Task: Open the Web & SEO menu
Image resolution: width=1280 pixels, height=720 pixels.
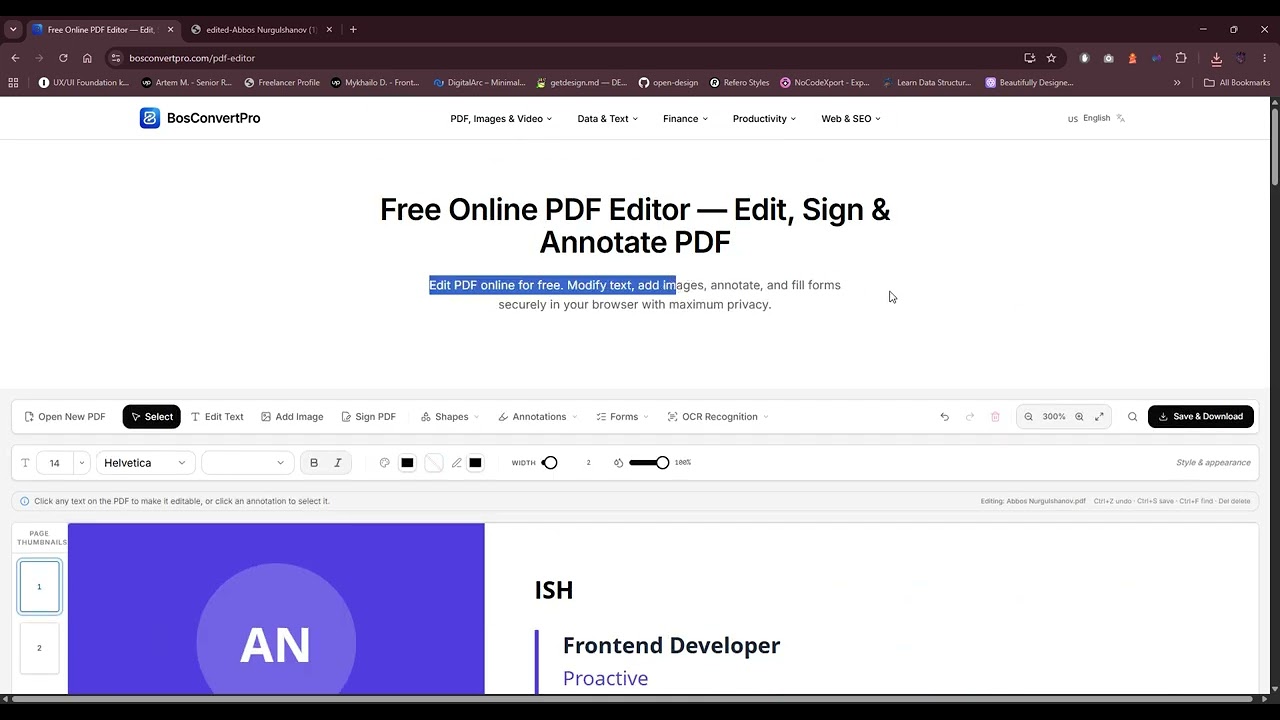Action: [851, 119]
